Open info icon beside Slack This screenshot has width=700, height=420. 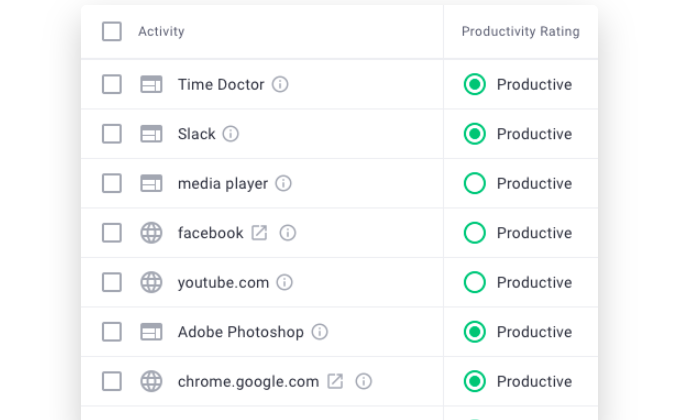pos(230,134)
